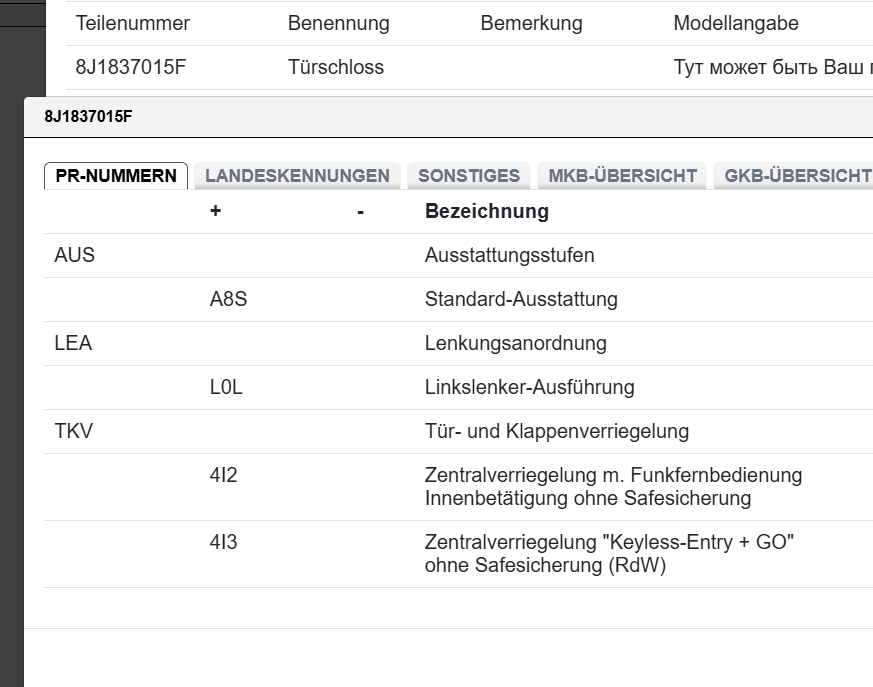Open the SONSTIGES tab
The image size is (873, 687).
468,176
